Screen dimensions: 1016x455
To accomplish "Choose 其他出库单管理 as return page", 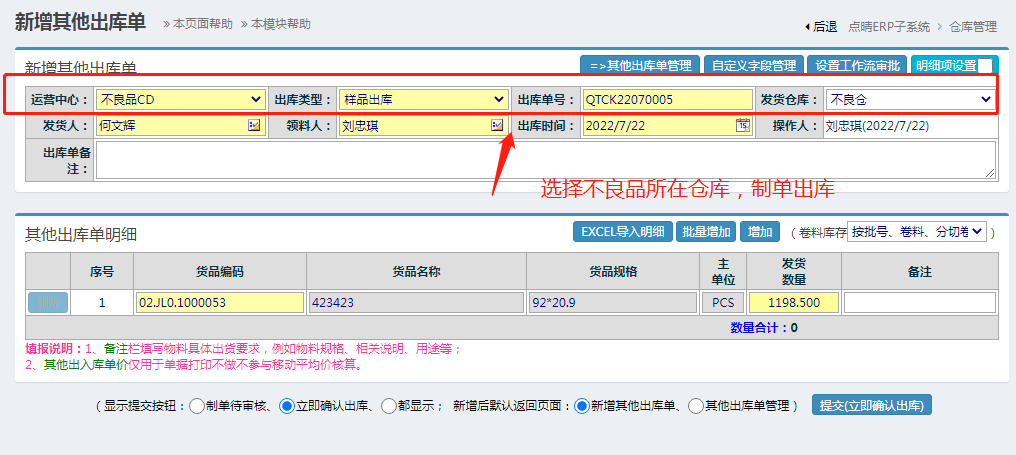I will point(696,406).
